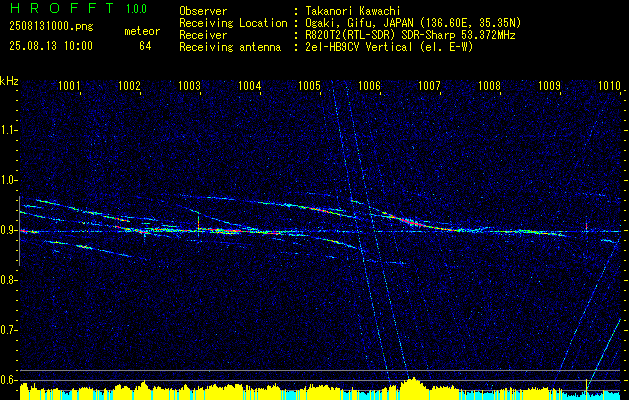This screenshot has width=629, height=400.
Task: Click the 1004 time axis marker
Action: click(x=250, y=85)
